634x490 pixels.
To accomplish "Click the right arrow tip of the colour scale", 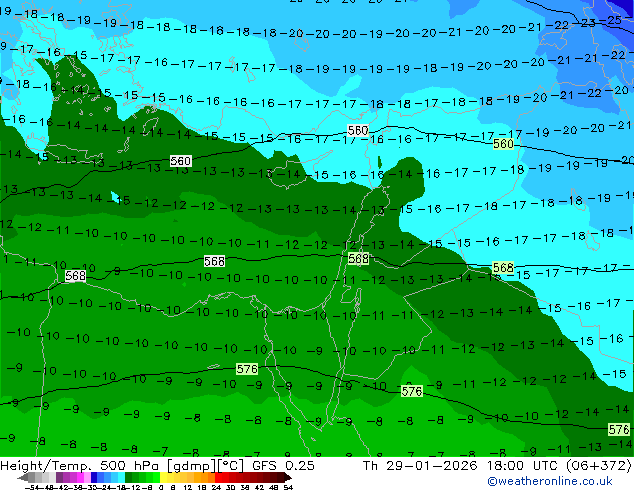I will [290, 478].
